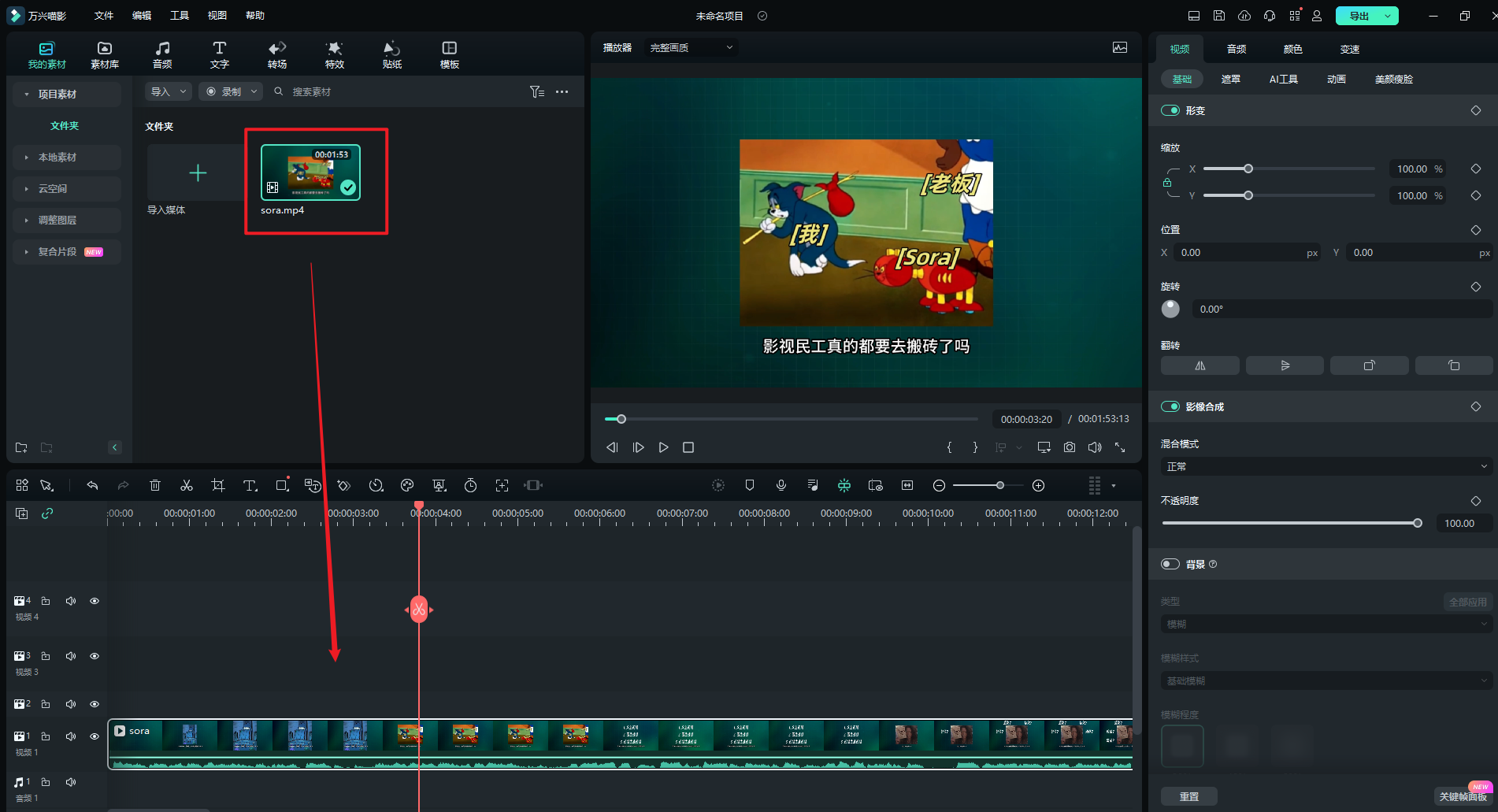Open the 工具 menu
1498x812 pixels.
click(180, 16)
